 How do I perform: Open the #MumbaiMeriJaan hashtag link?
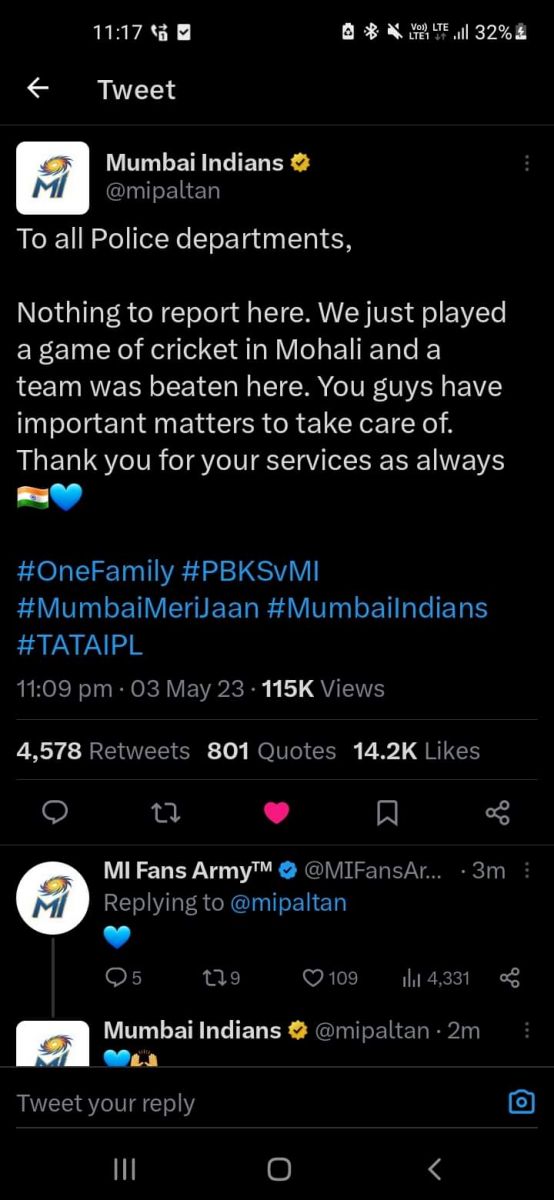coord(138,607)
